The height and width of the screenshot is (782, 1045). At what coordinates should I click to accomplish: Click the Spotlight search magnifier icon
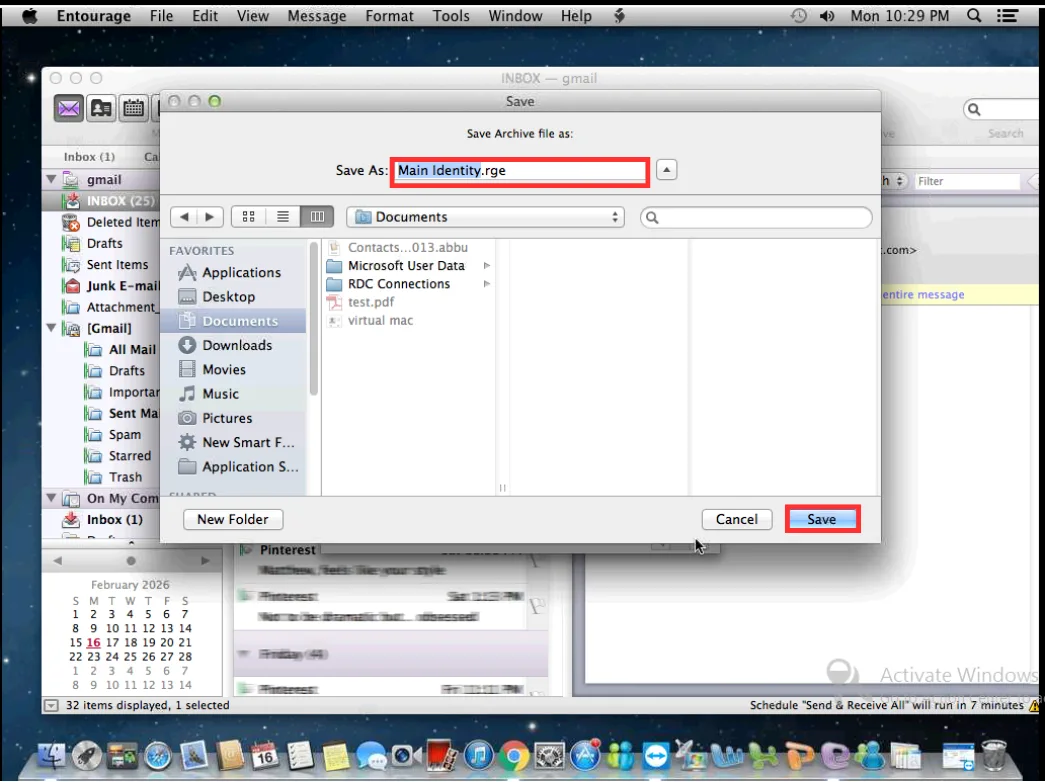[974, 16]
